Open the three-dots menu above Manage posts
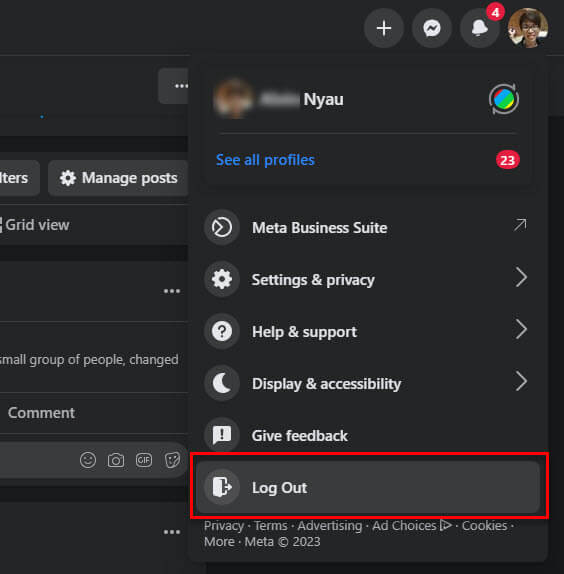 (173, 86)
